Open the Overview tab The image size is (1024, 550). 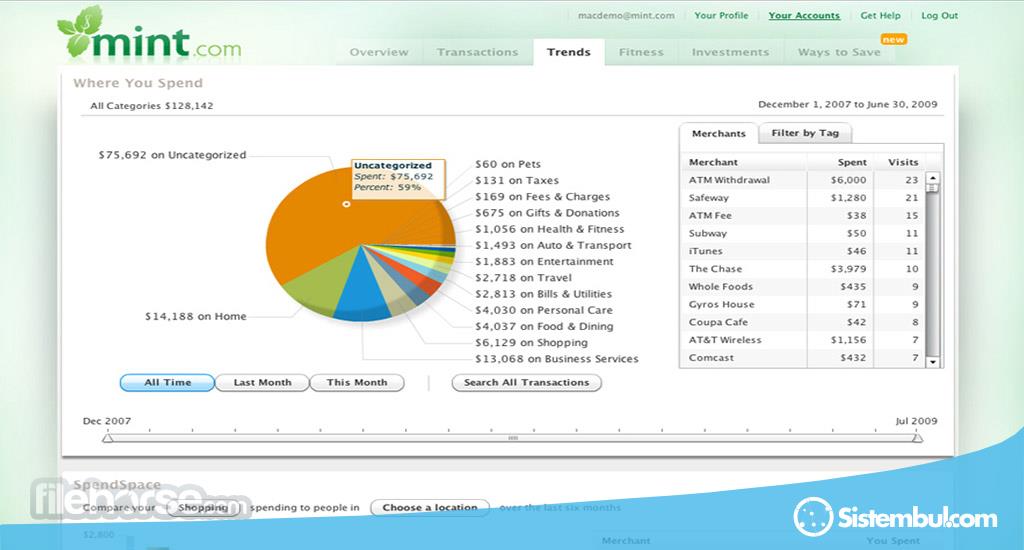(379, 52)
